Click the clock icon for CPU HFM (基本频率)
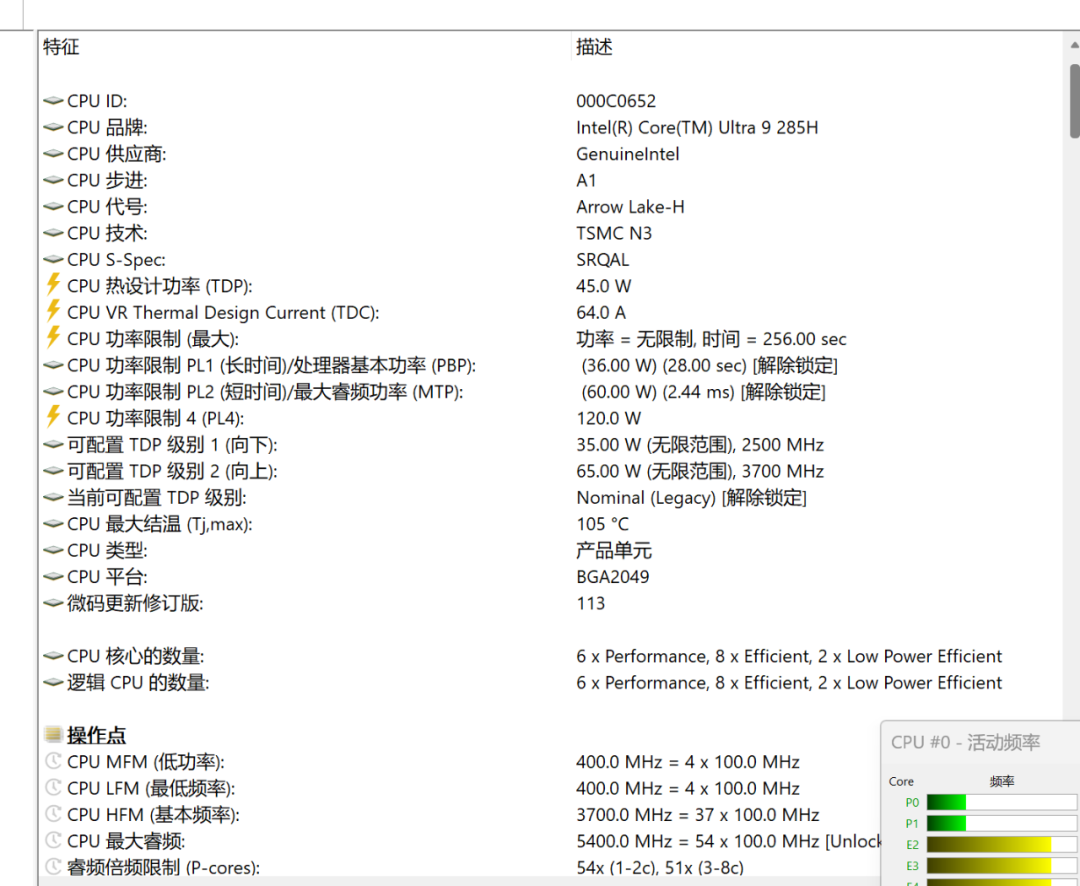 53,814
